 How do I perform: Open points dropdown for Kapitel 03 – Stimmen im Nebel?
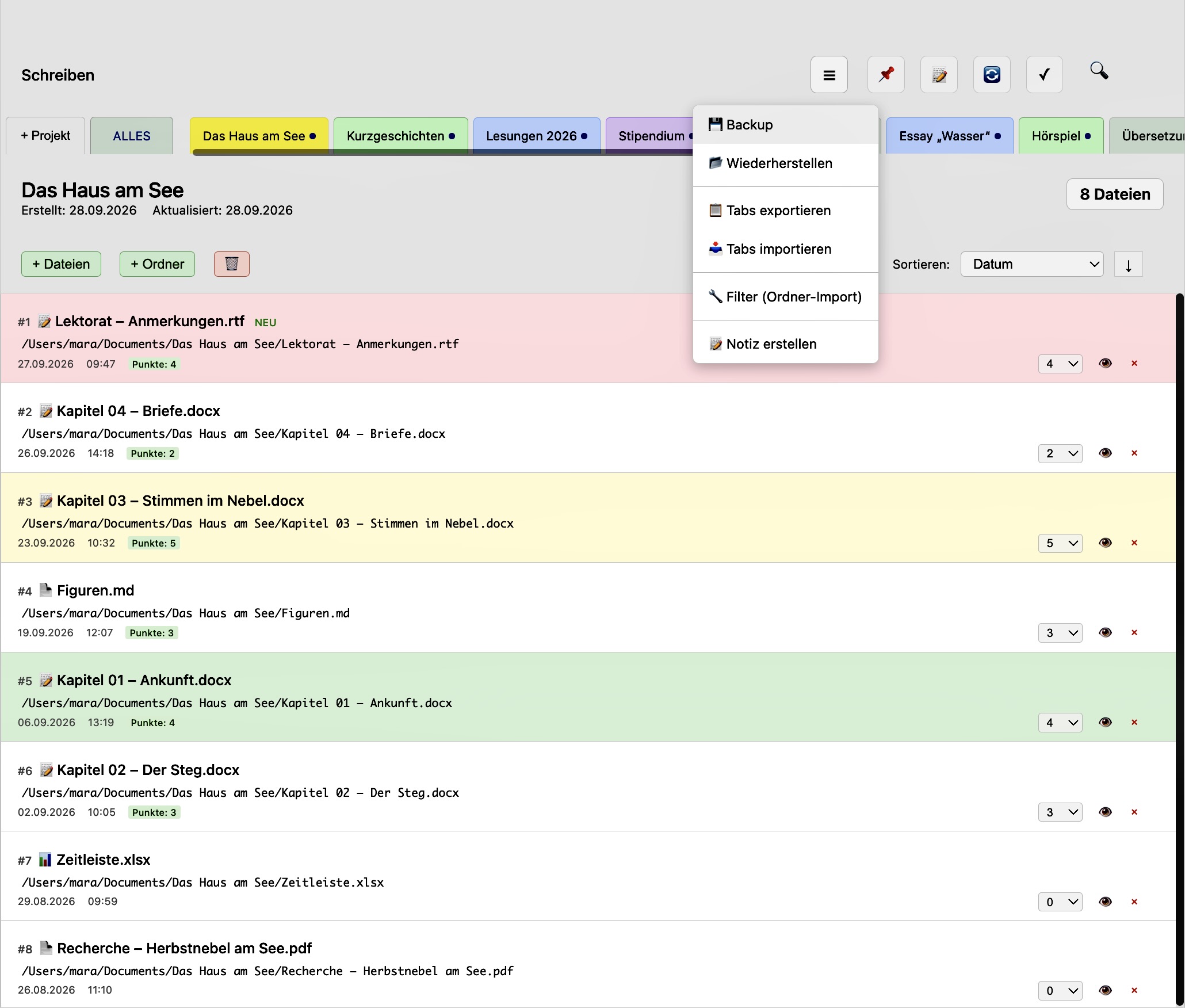(x=1060, y=543)
